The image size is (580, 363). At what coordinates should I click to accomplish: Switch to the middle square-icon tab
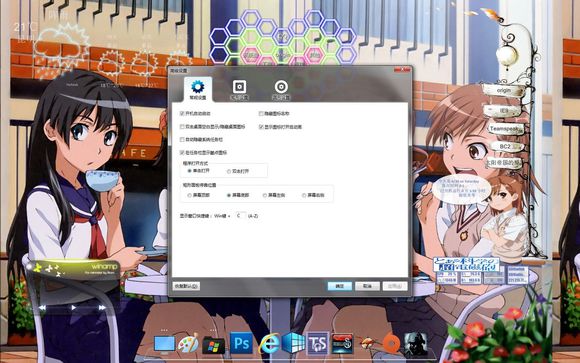[x=239, y=90]
